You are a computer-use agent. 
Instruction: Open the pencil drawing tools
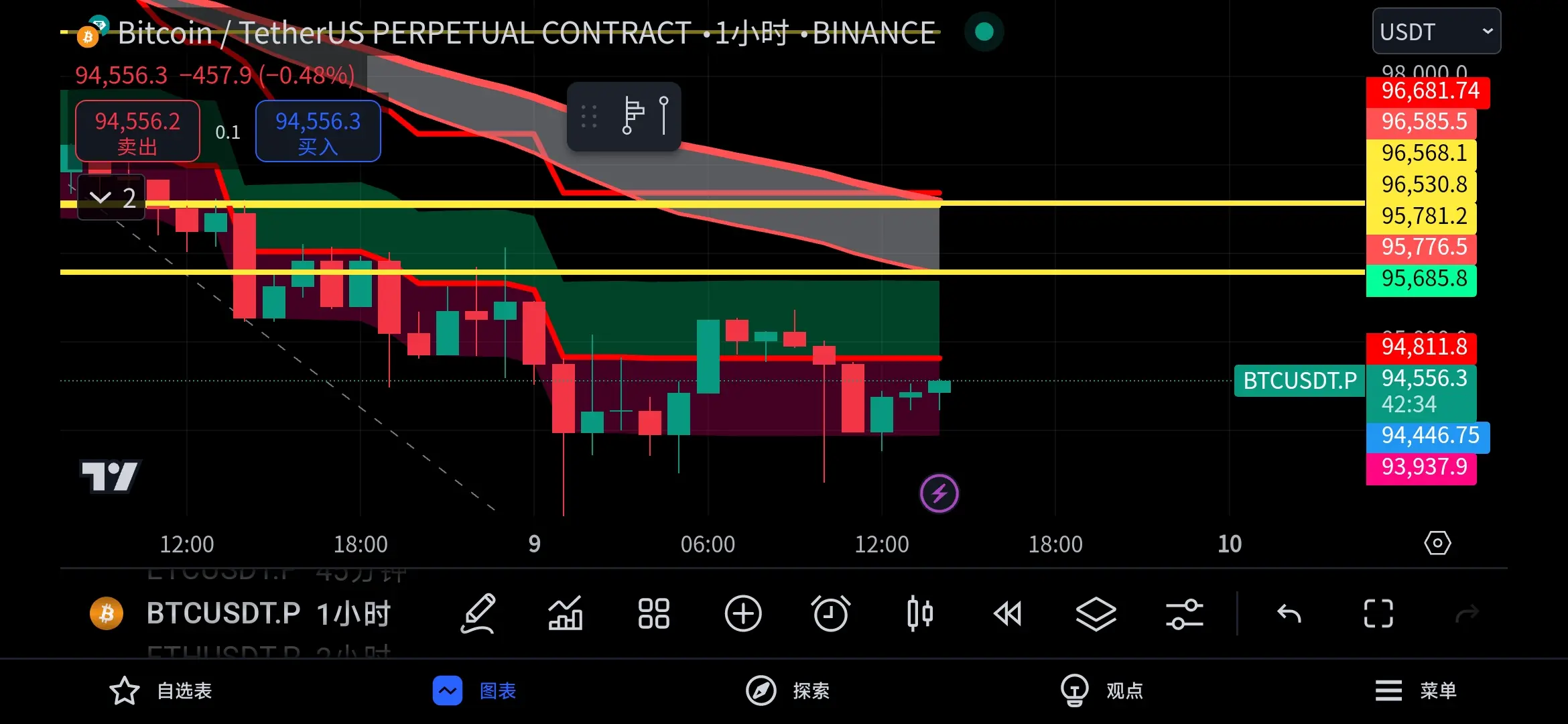(x=478, y=613)
